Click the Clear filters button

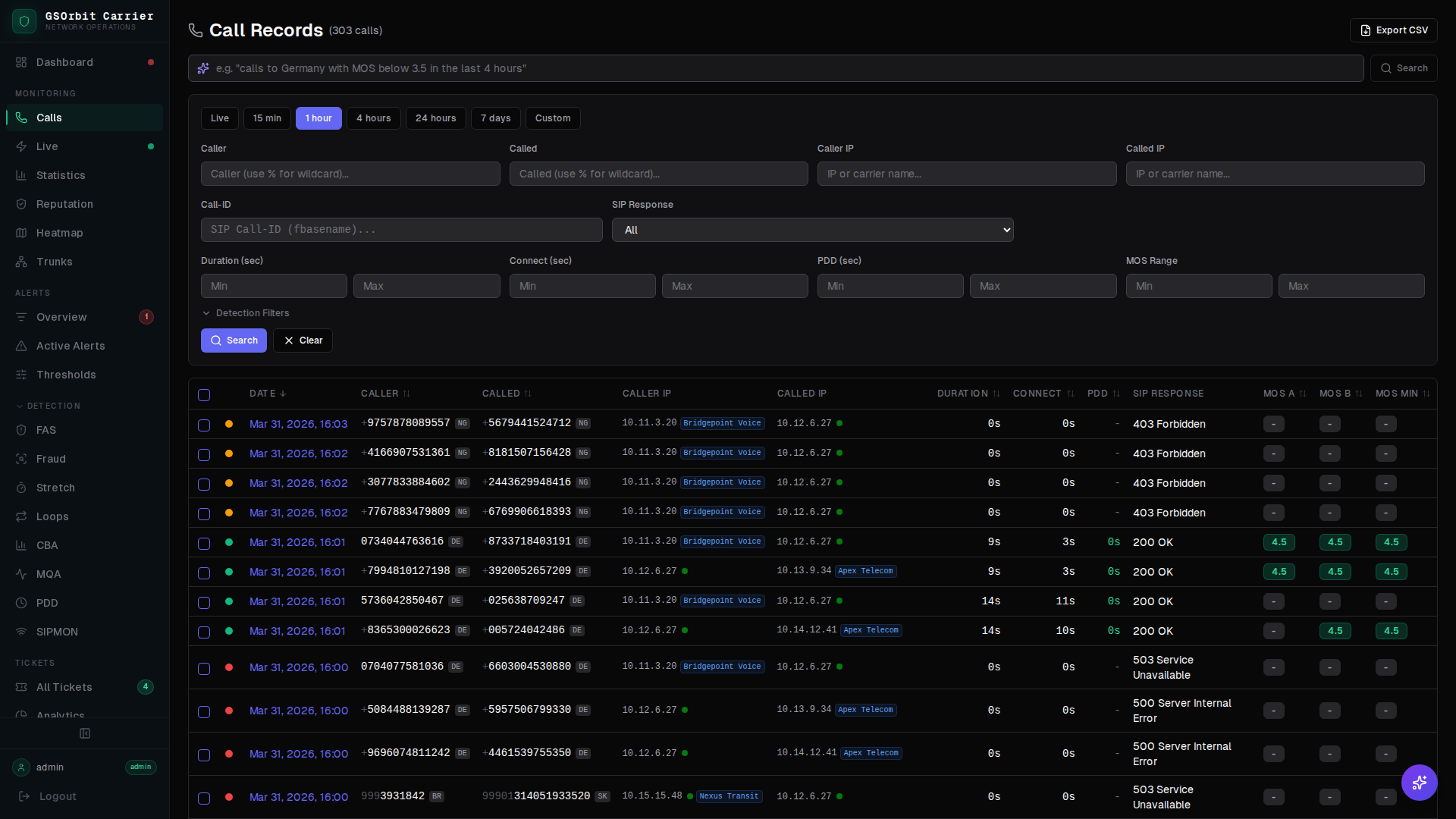point(303,340)
